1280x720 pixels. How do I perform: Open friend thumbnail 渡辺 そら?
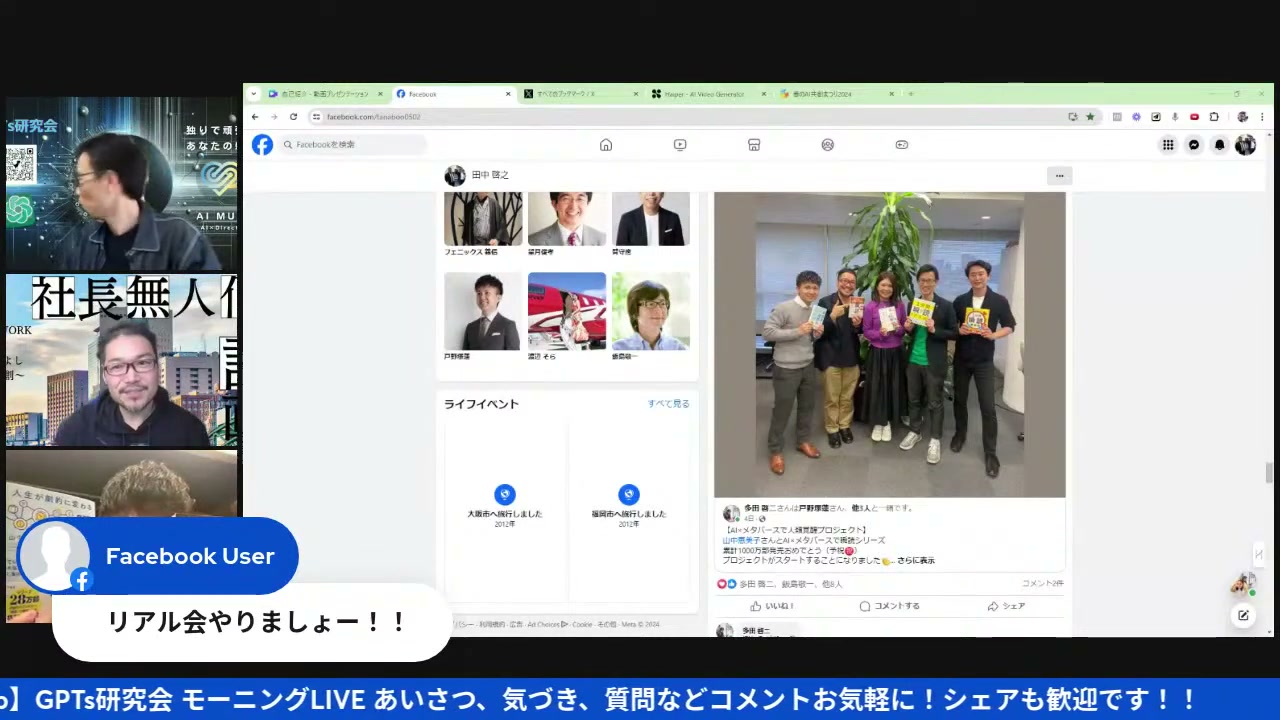[x=567, y=311]
